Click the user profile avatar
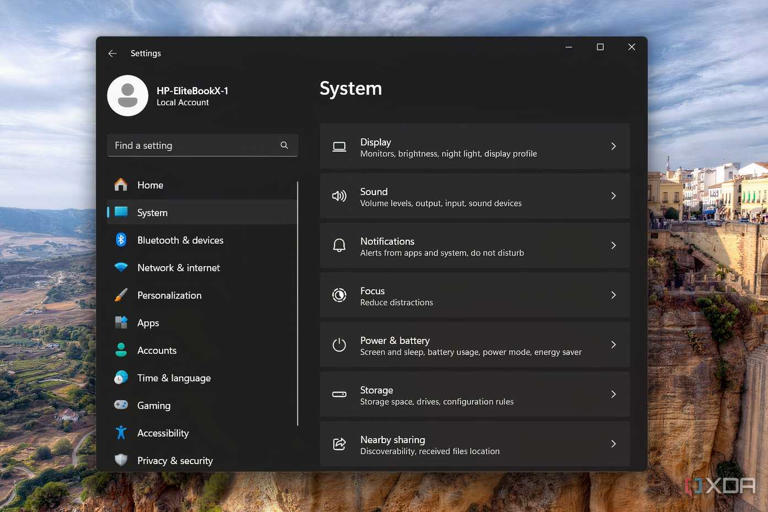Viewport: 768px width, 512px height. [128, 96]
